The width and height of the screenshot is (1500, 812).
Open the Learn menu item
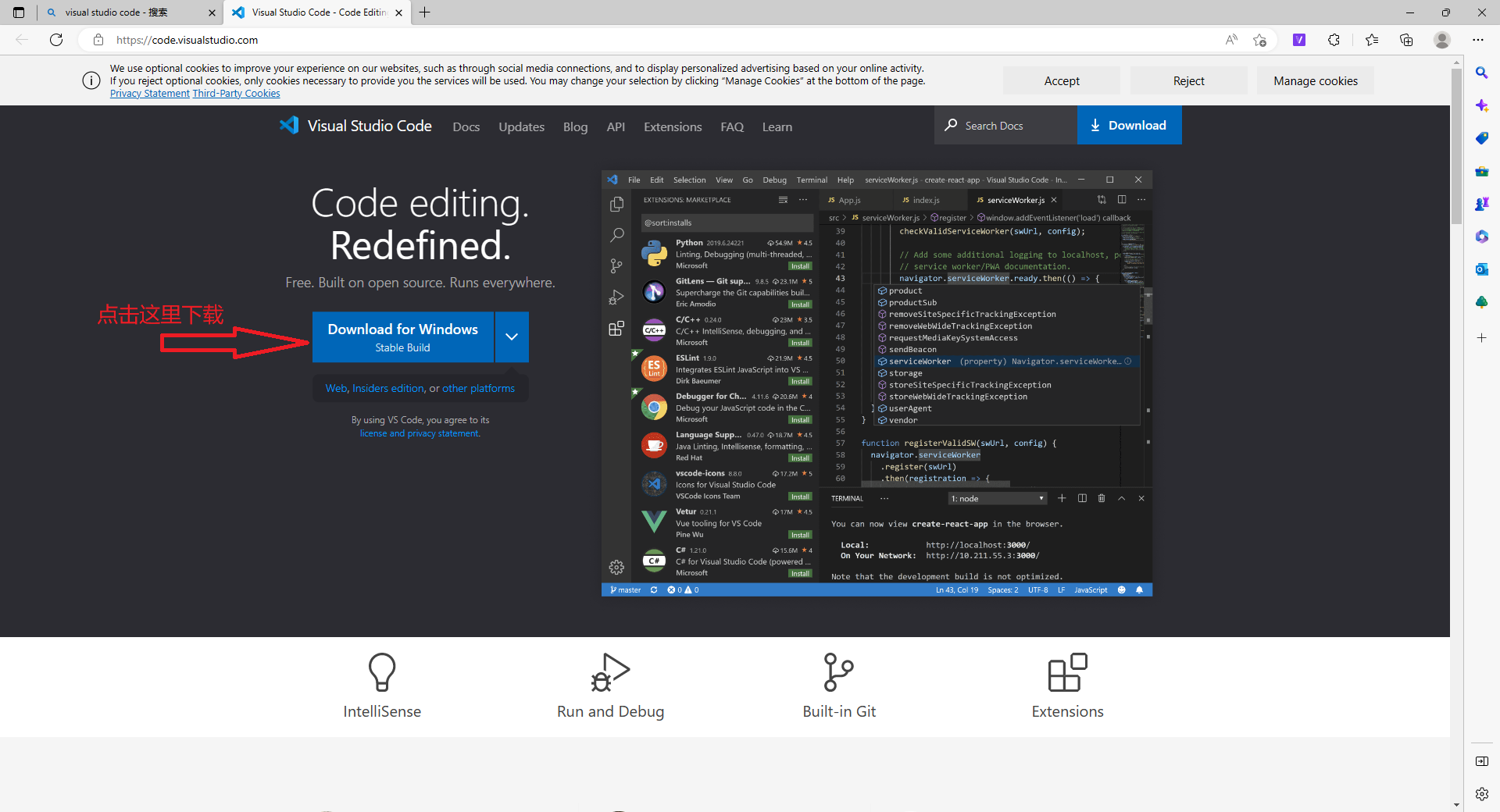777,126
